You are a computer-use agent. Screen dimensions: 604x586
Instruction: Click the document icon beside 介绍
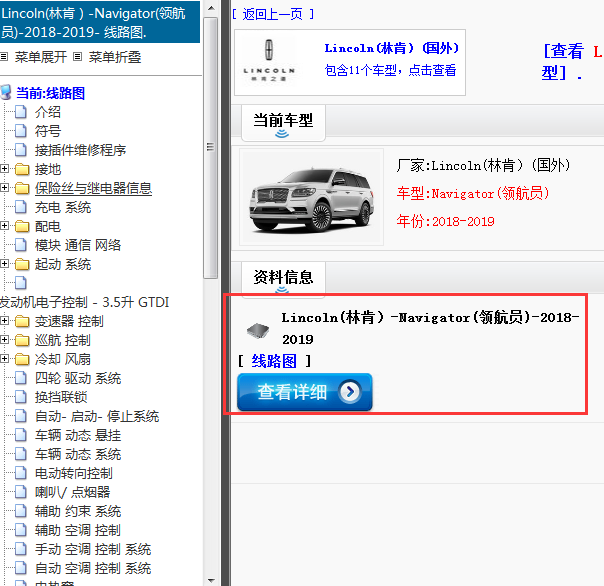click(21, 112)
